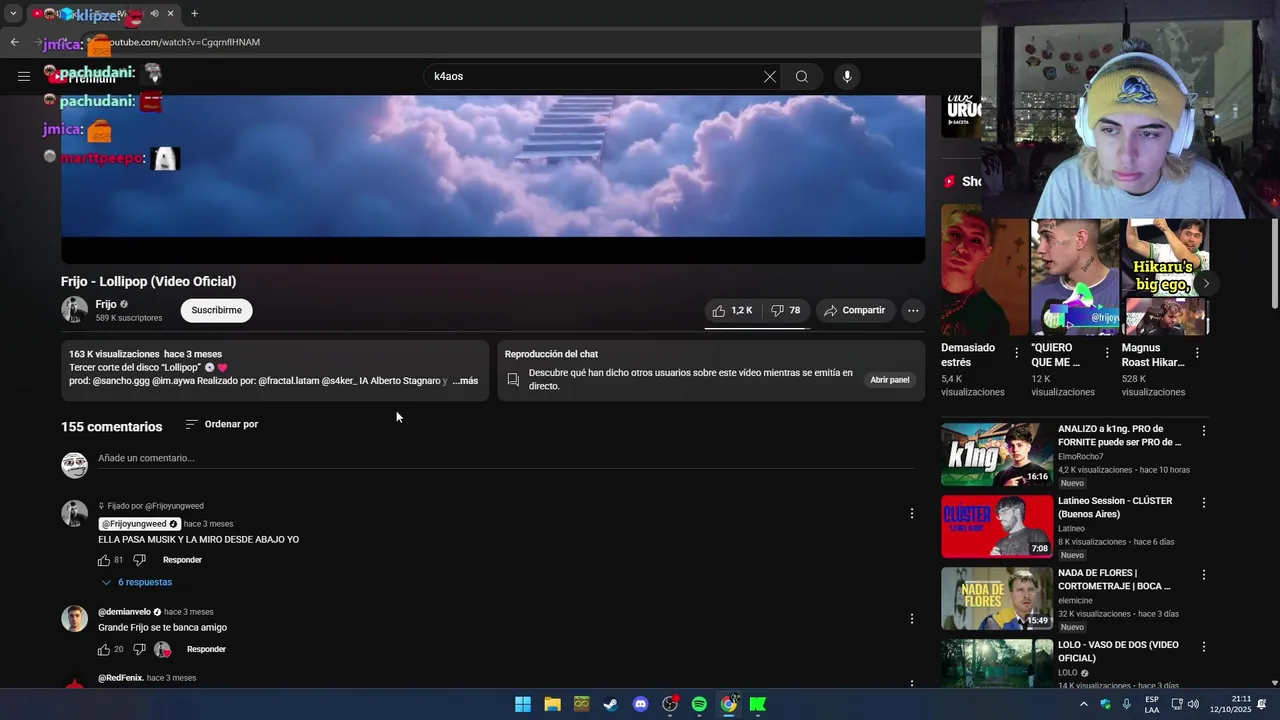1280x720 pixels.
Task: Go back with the browser arrow
Action: point(14,42)
